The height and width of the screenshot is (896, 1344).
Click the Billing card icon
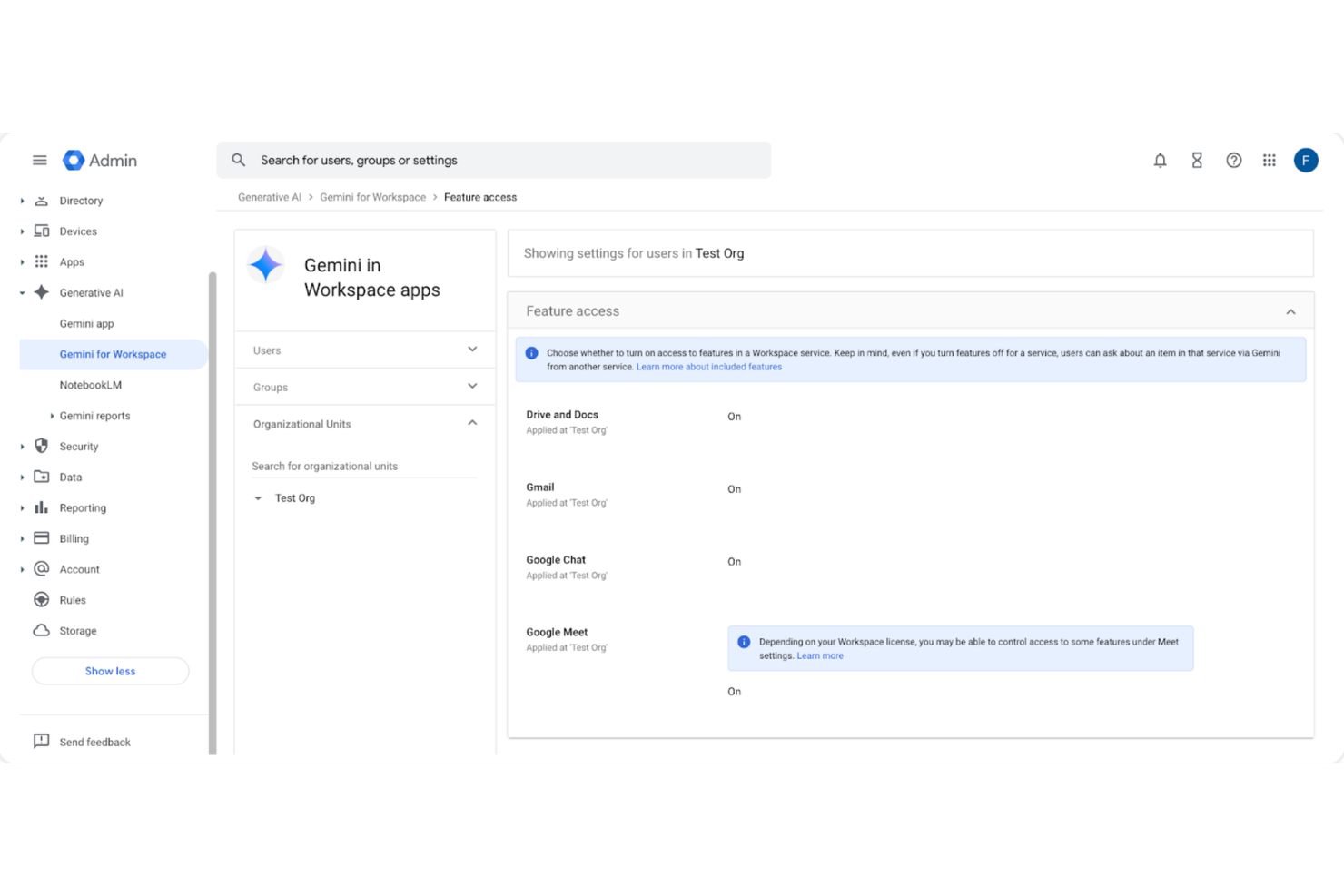click(x=42, y=538)
